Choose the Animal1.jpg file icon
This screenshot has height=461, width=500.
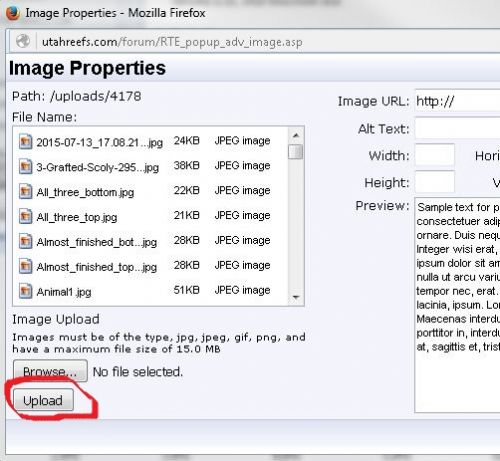pos(25,291)
